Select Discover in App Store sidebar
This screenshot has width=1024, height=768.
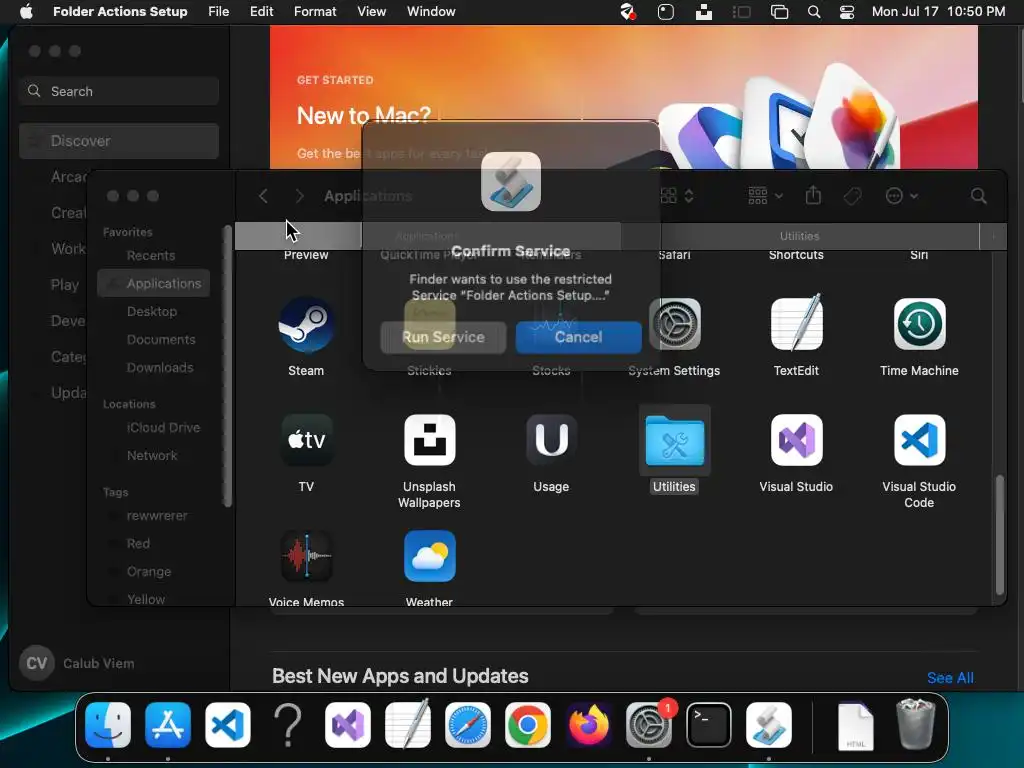(119, 141)
